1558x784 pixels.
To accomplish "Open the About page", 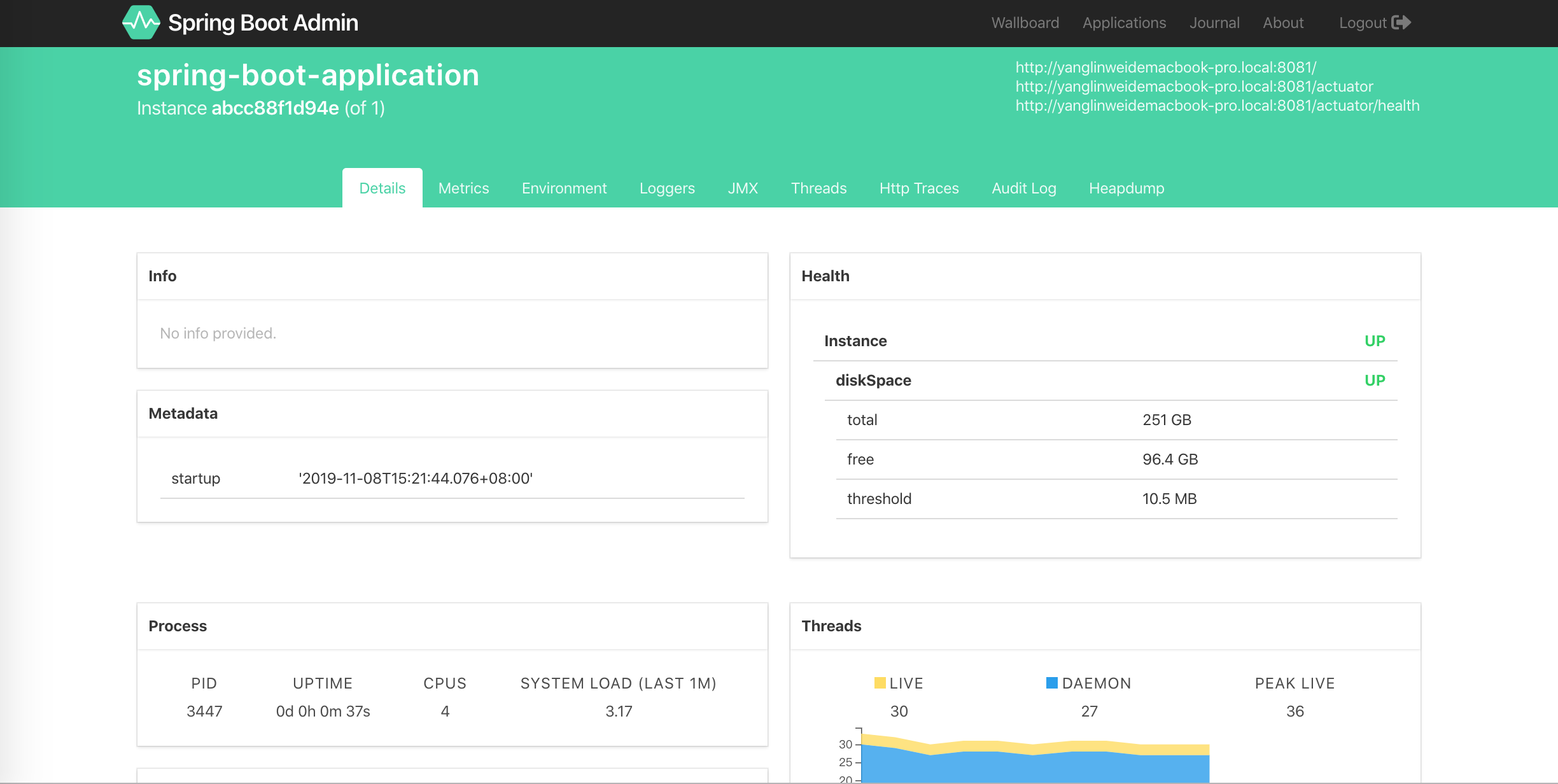I will 1283,23.
